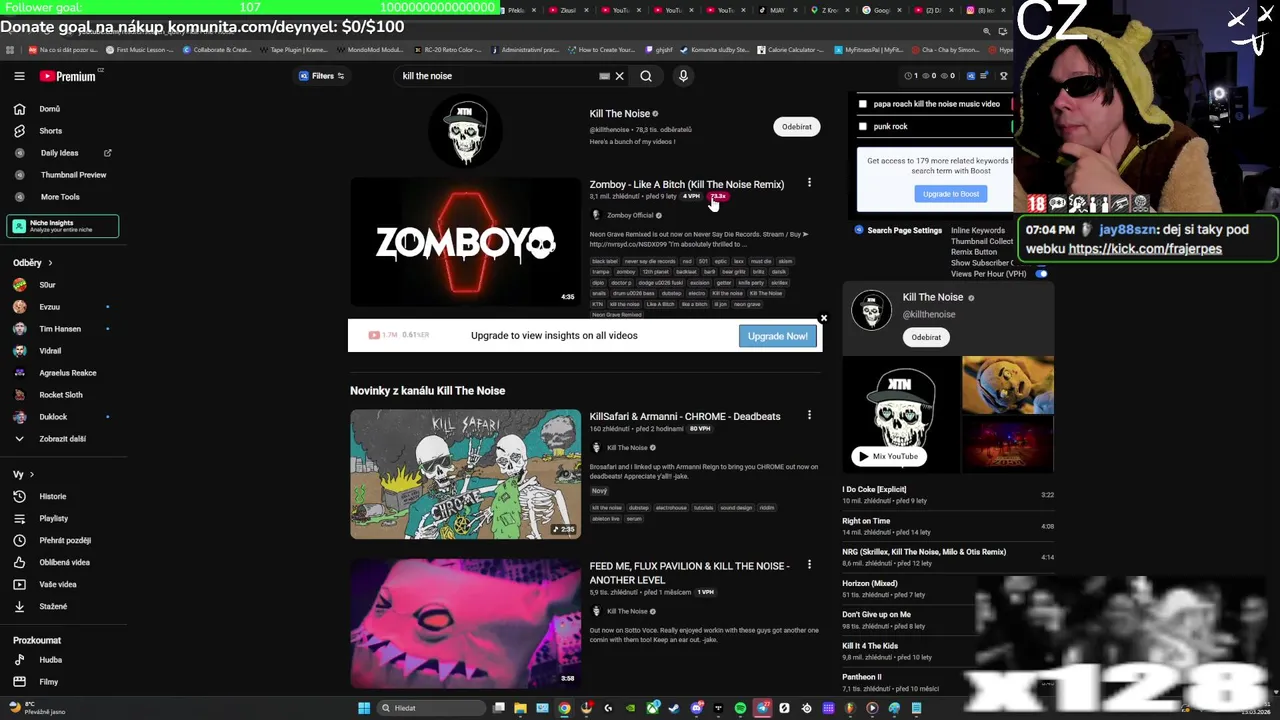Open Rocket Sloth channel subscription
Image resolution: width=1280 pixels, height=720 pixels.
61,395
